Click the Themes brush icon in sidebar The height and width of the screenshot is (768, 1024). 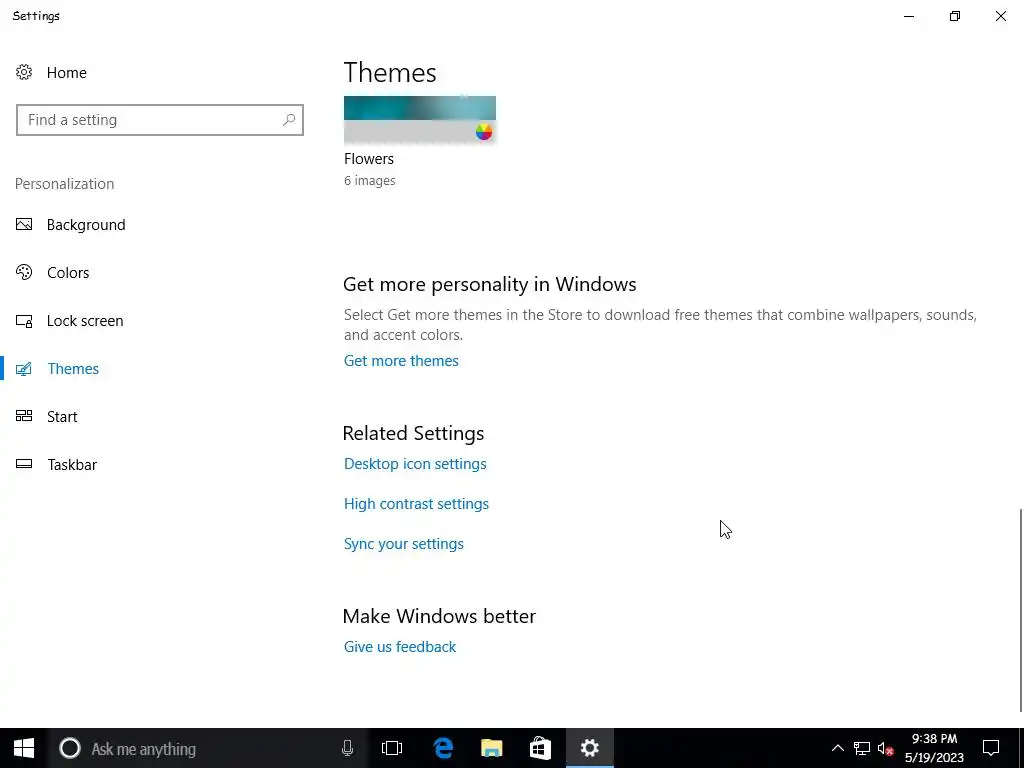(x=24, y=369)
